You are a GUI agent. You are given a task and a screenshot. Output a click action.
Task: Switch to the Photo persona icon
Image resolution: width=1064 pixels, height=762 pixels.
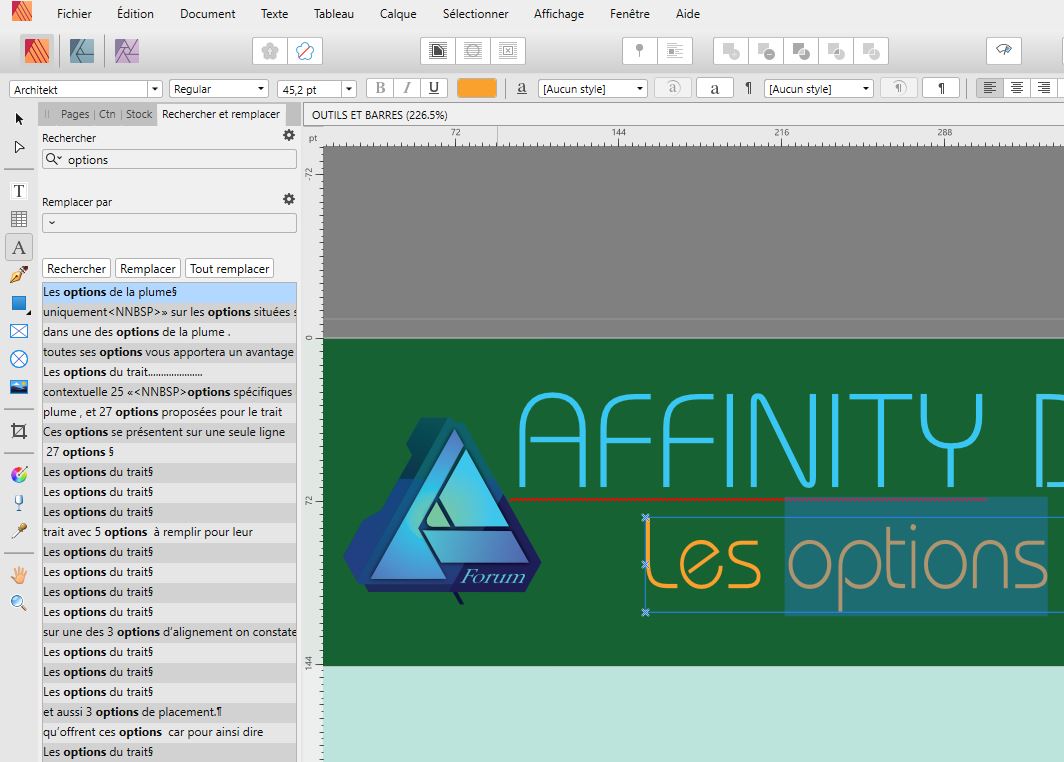point(126,51)
